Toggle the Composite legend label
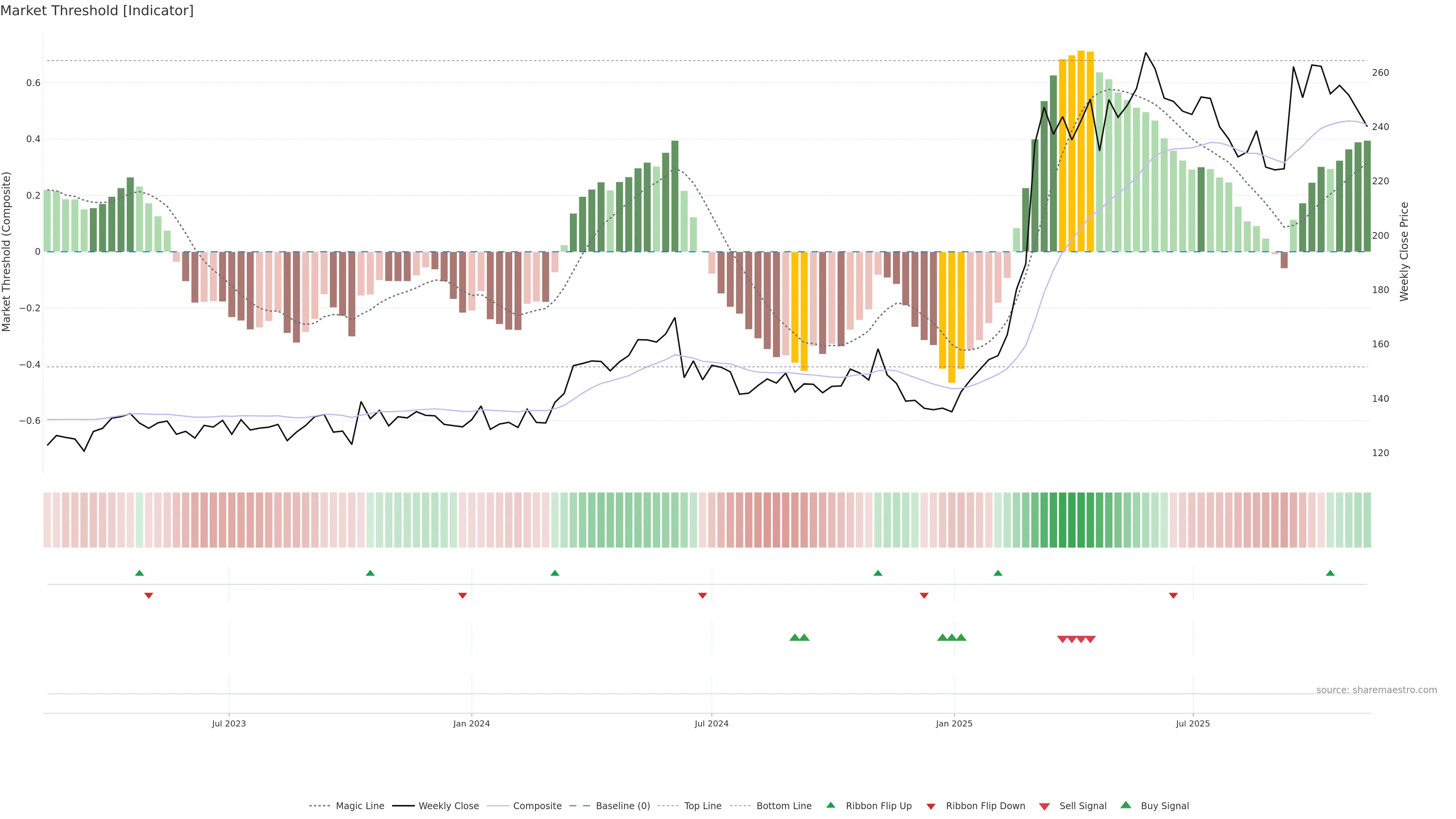The height and width of the screenshot is (819, 1456). tap(537, 806)
